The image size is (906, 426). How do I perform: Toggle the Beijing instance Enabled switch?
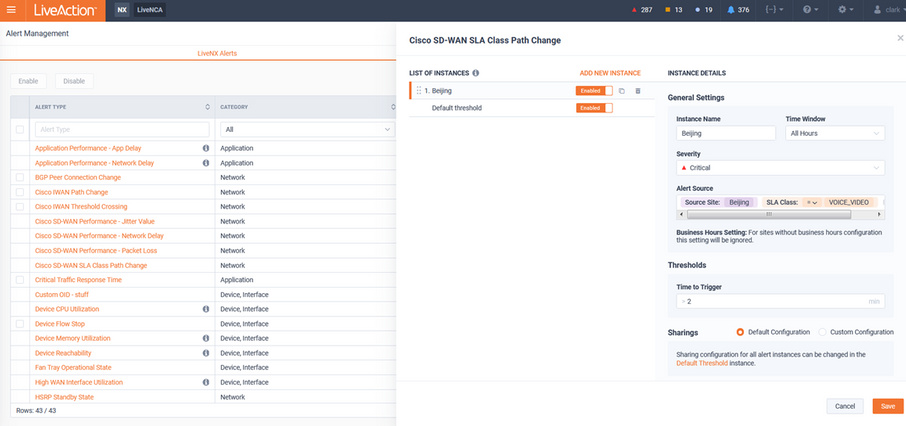tap(594, 91)
